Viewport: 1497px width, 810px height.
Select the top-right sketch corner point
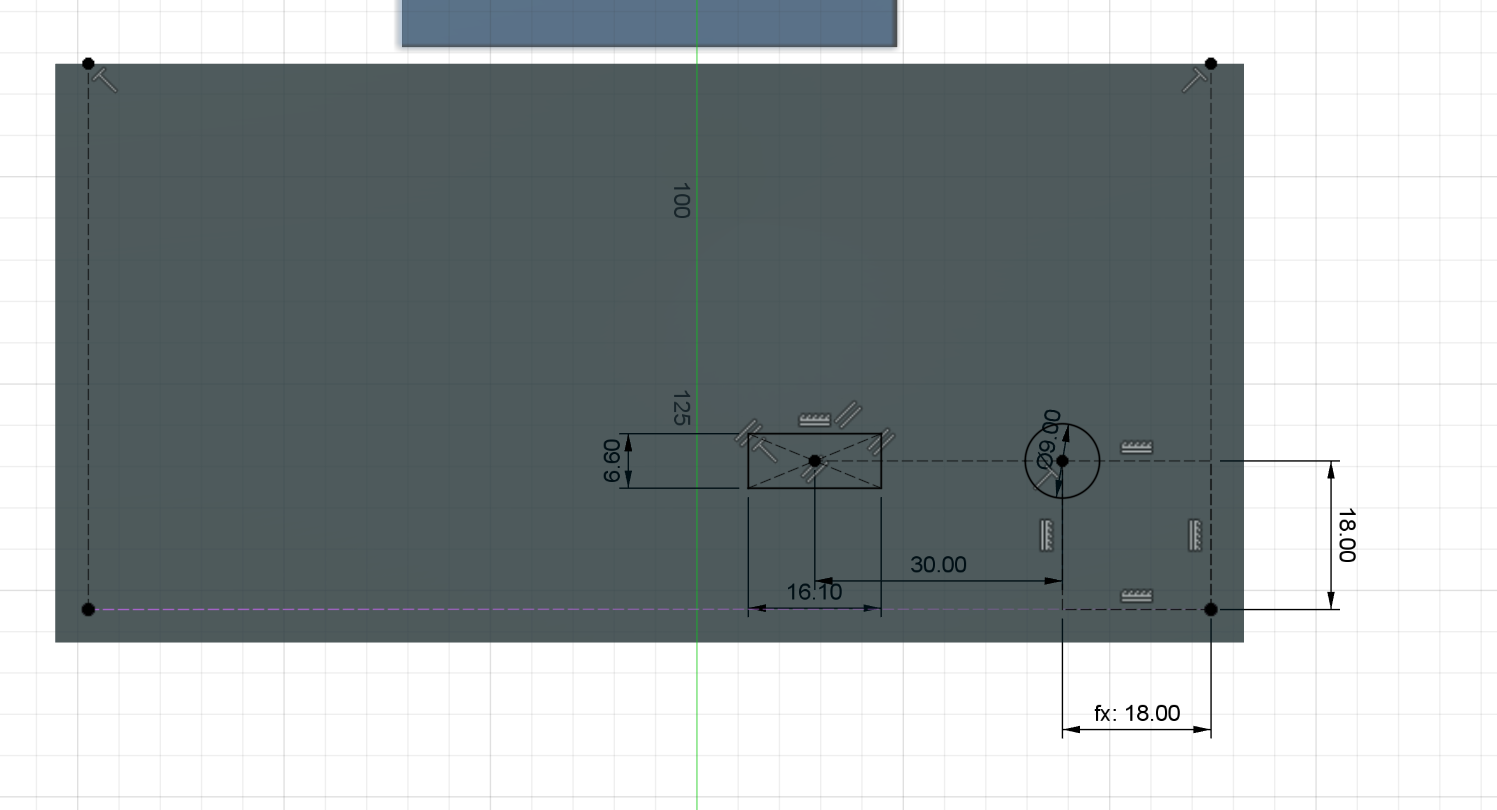pos(1211,64)
